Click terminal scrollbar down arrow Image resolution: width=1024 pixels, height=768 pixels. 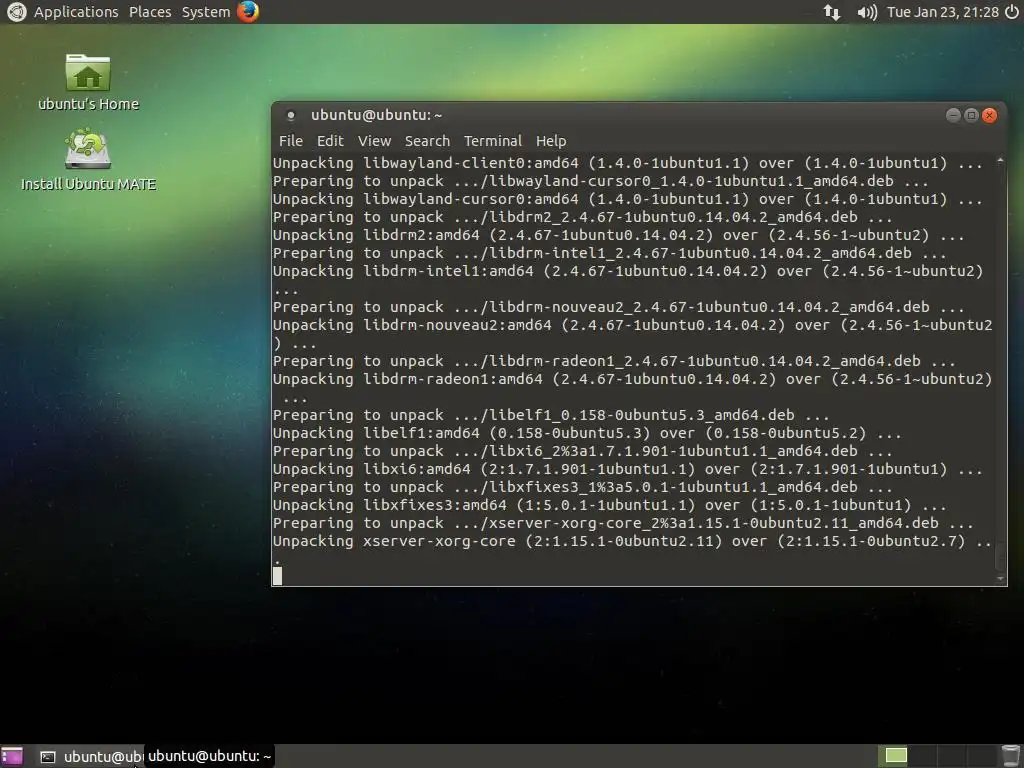tap(1000, 579)
